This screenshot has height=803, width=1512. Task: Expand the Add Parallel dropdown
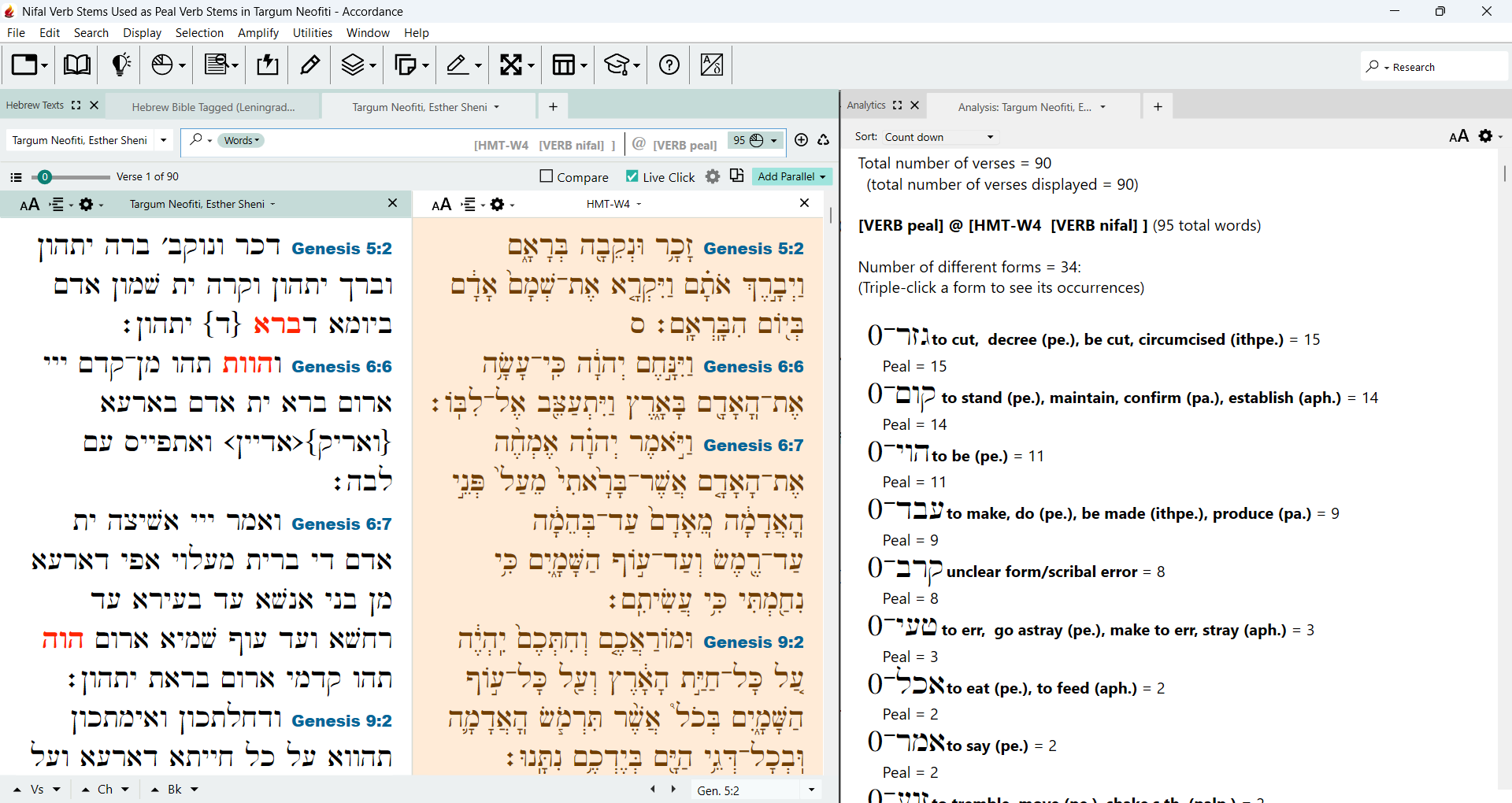click(x=791, y=176)
